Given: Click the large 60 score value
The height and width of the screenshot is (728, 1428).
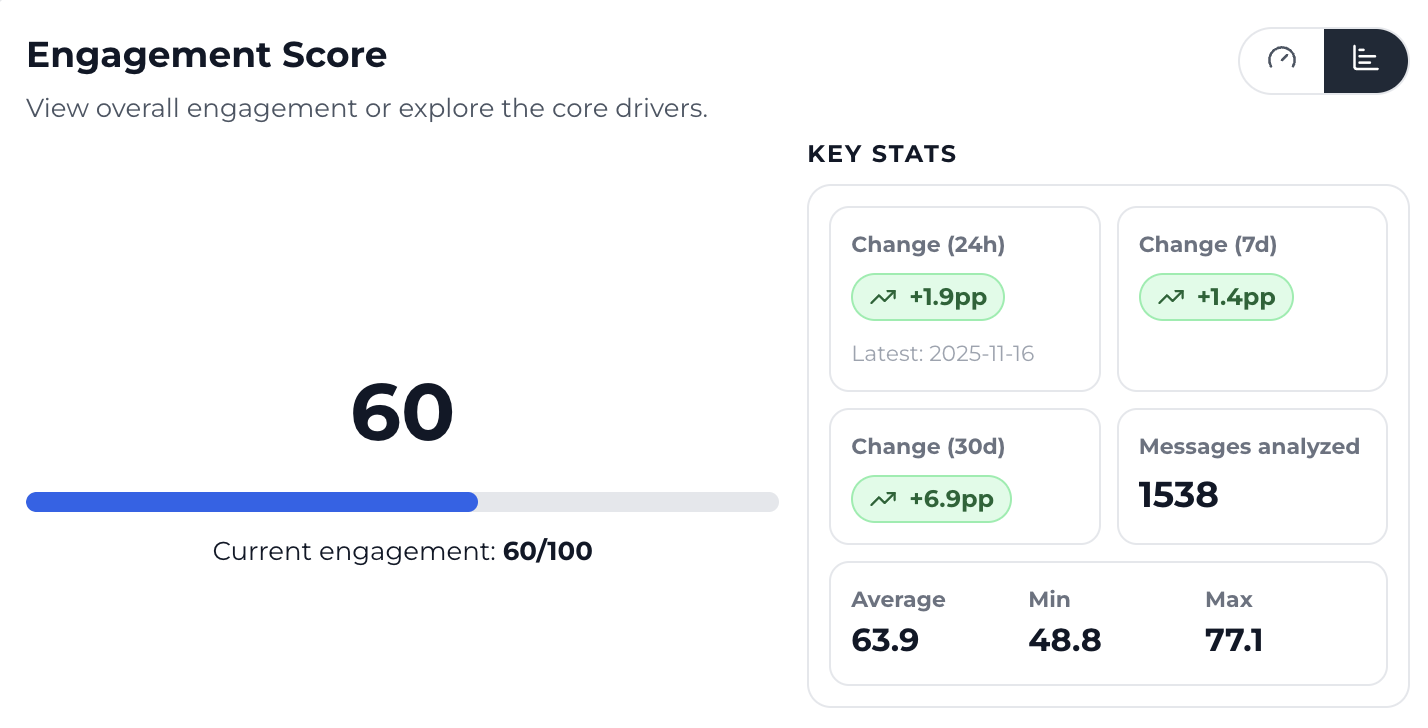Looking at the screenshot, I should (402, 411).
